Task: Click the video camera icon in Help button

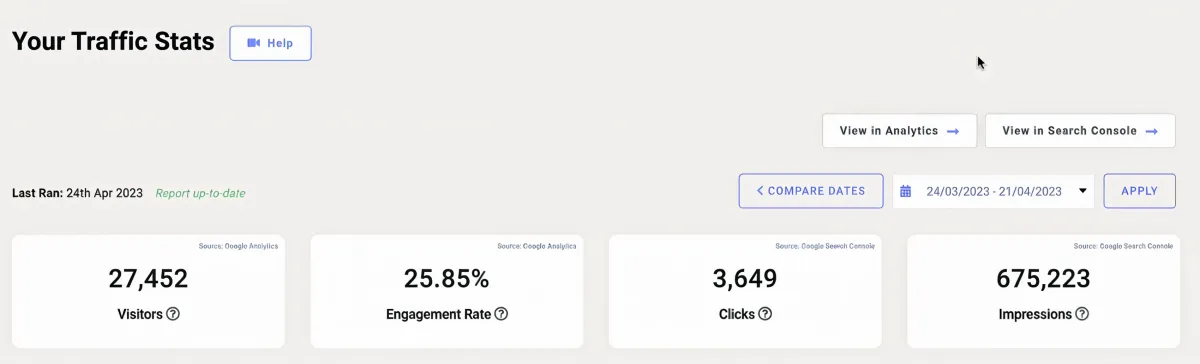Action: pyautogui.click(x=254, y=43)
